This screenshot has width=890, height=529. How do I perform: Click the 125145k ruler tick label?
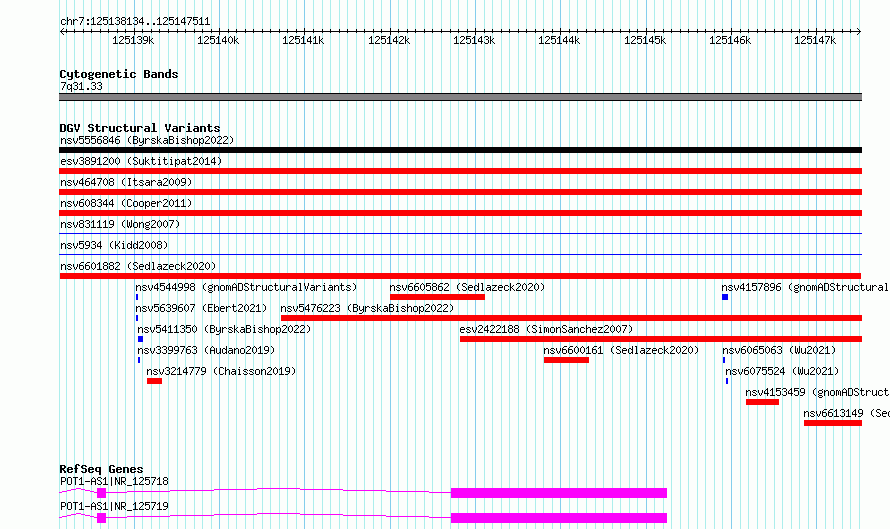(x=645, y=40)
